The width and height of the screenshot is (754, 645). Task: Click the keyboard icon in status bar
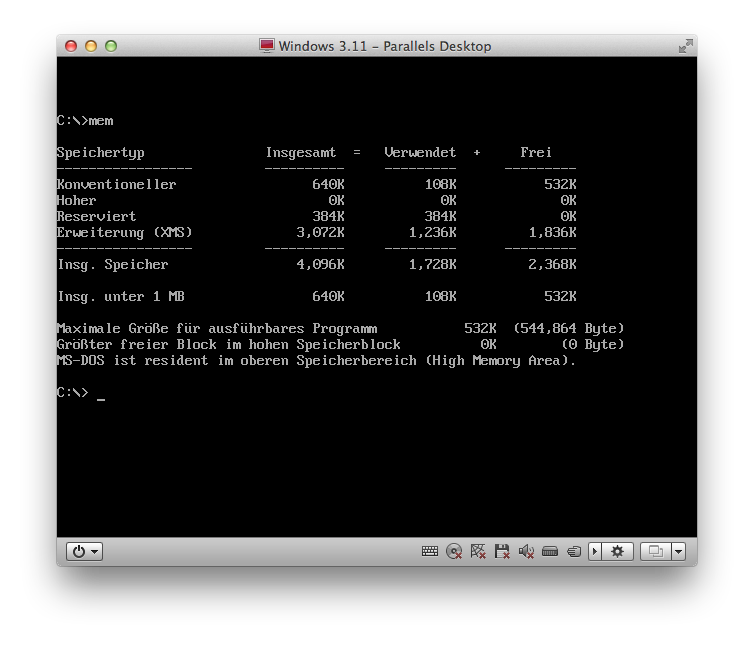click(x=429, y=551)
